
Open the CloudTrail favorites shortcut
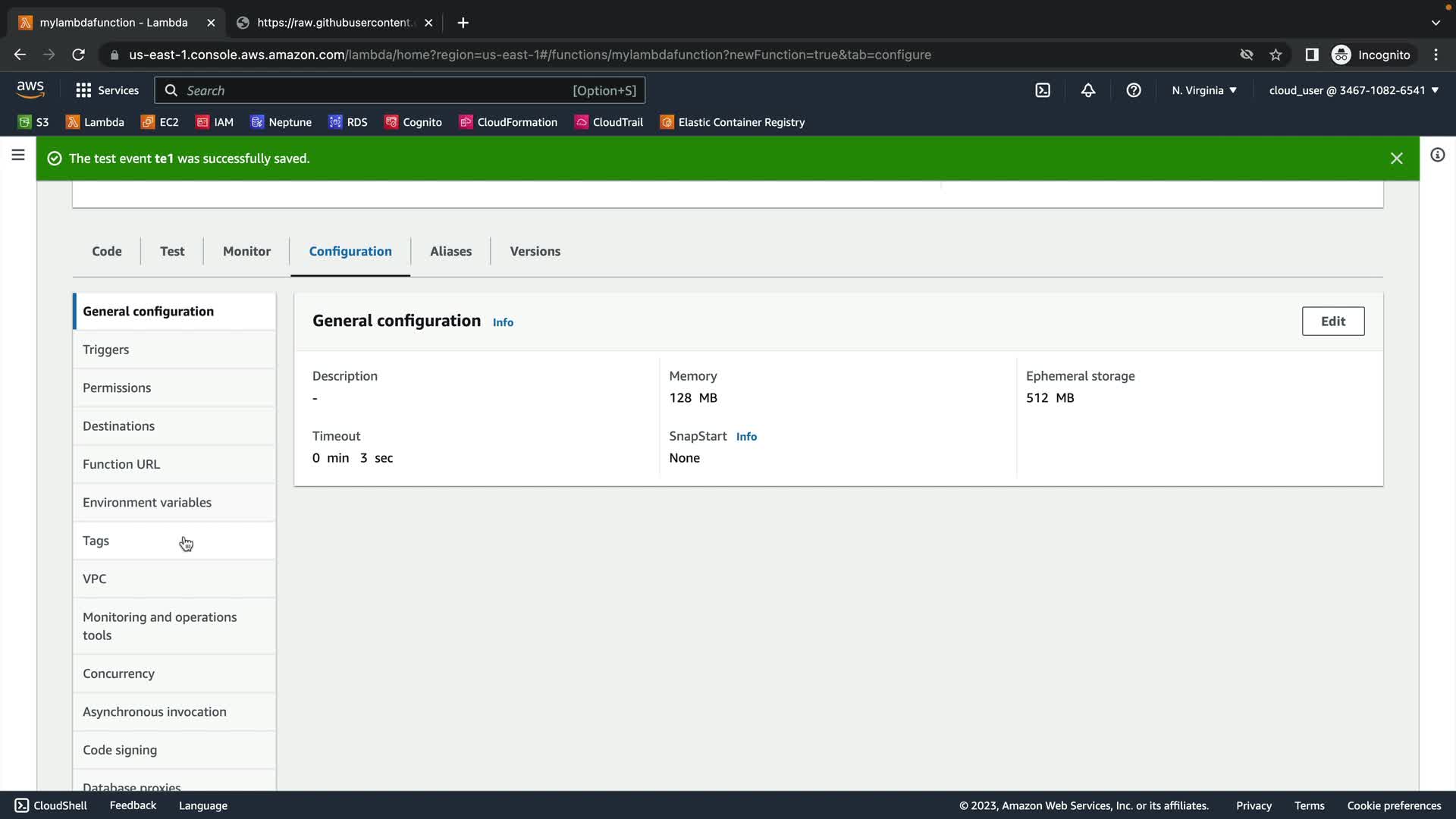609,122
